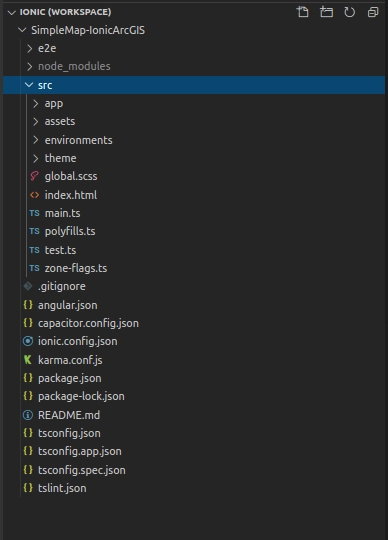
Task: Open tsconfig.app.json file
Action: [80, 451]
